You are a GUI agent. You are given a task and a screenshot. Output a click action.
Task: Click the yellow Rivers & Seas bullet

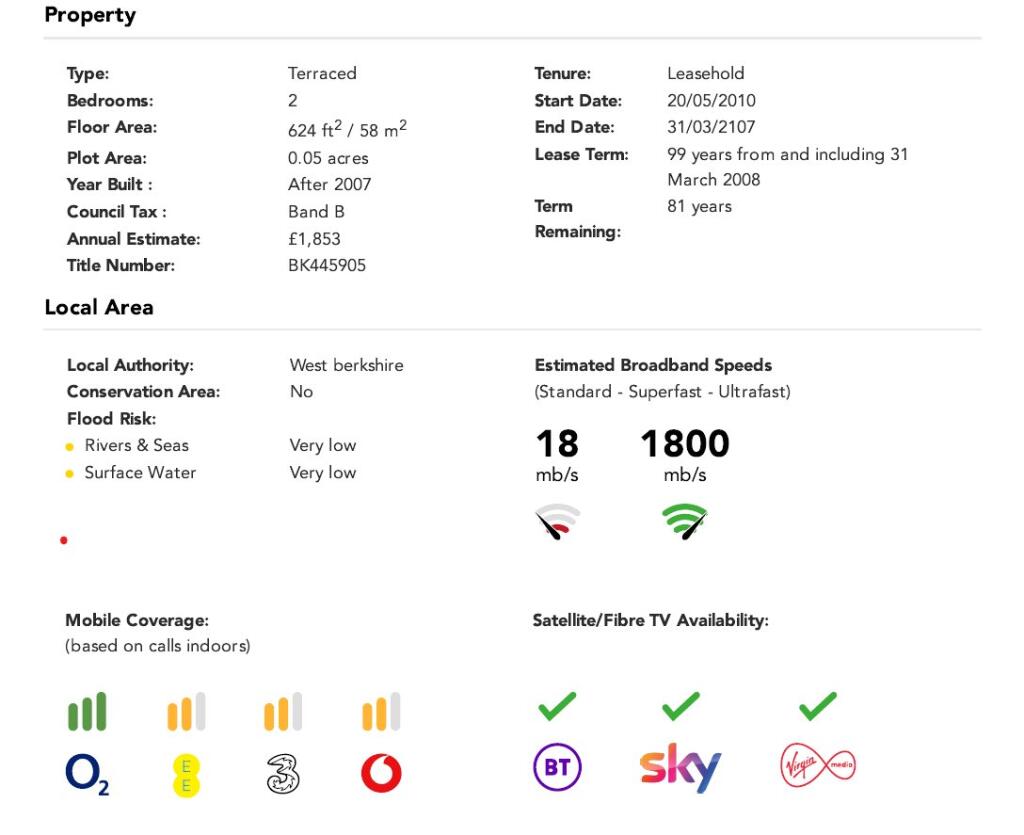70,446
